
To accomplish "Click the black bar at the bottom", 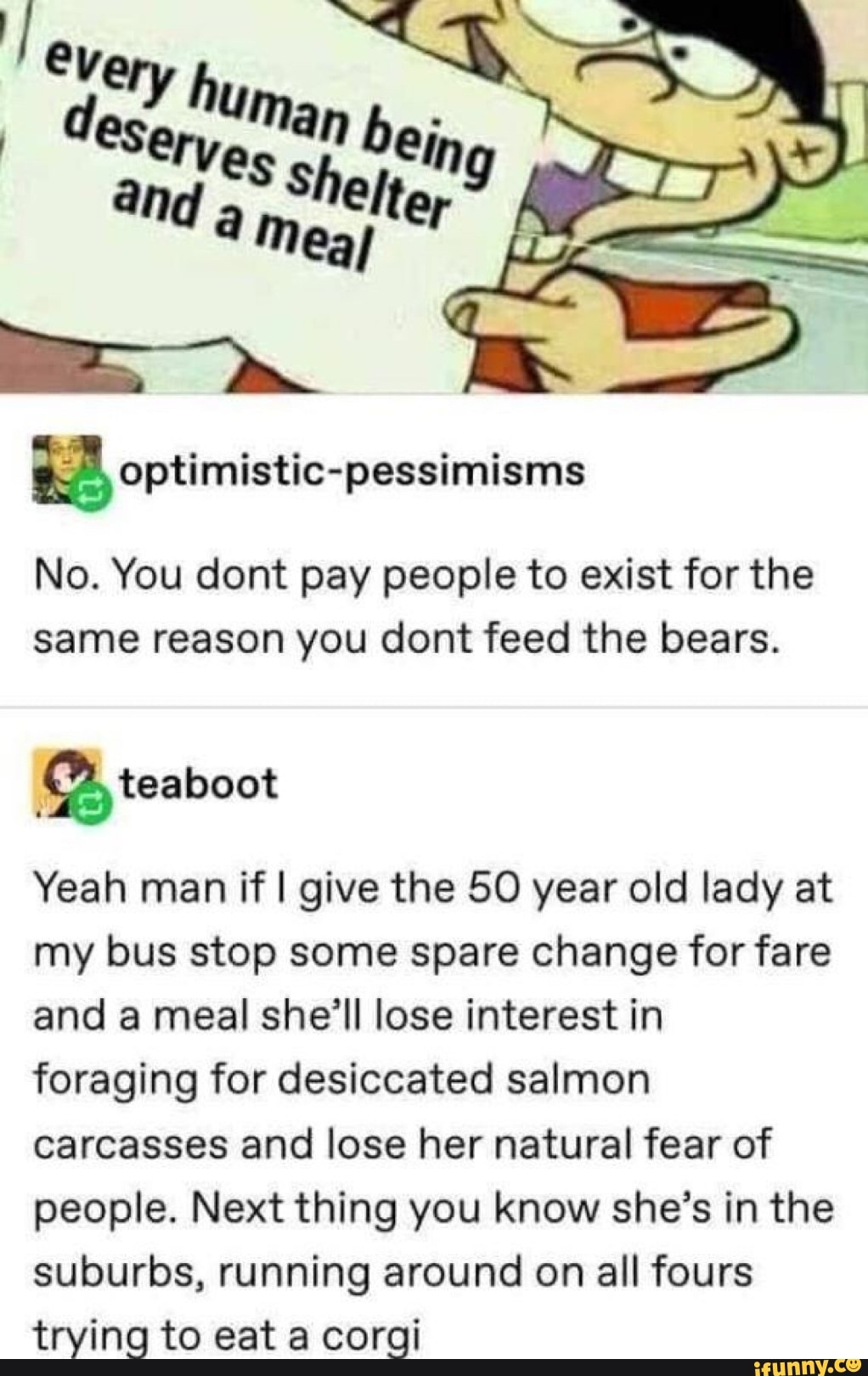I will pyautogui.click(x=434, y=1367).
